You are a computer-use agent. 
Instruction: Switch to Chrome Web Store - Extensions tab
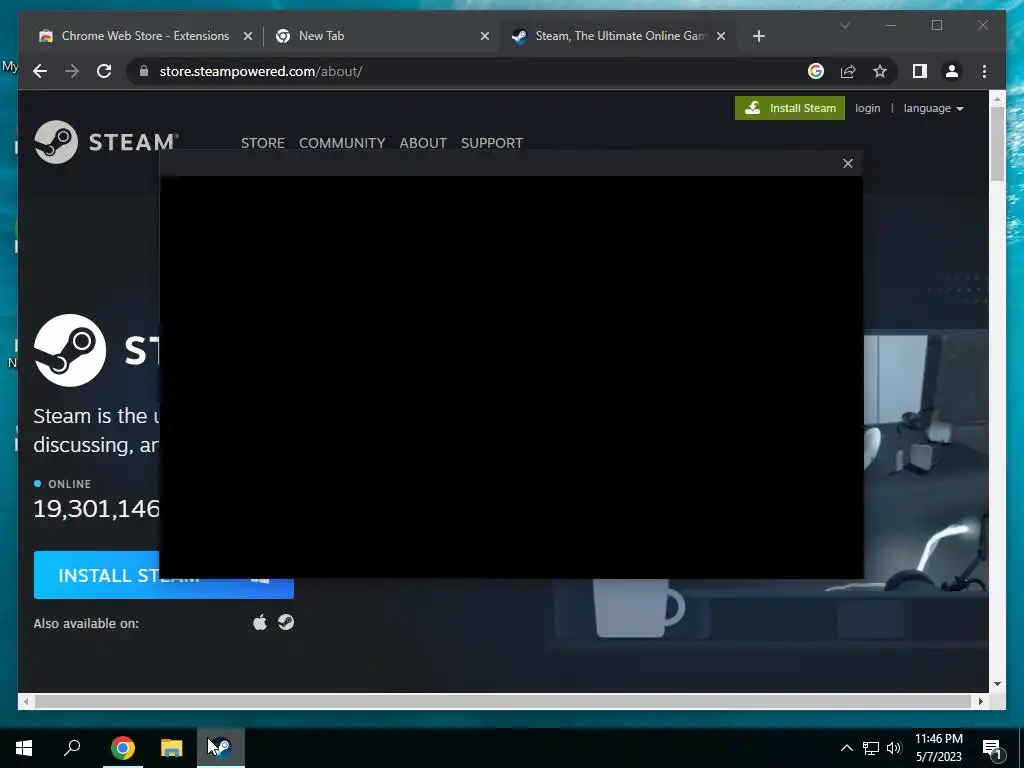tap(145, 36)
